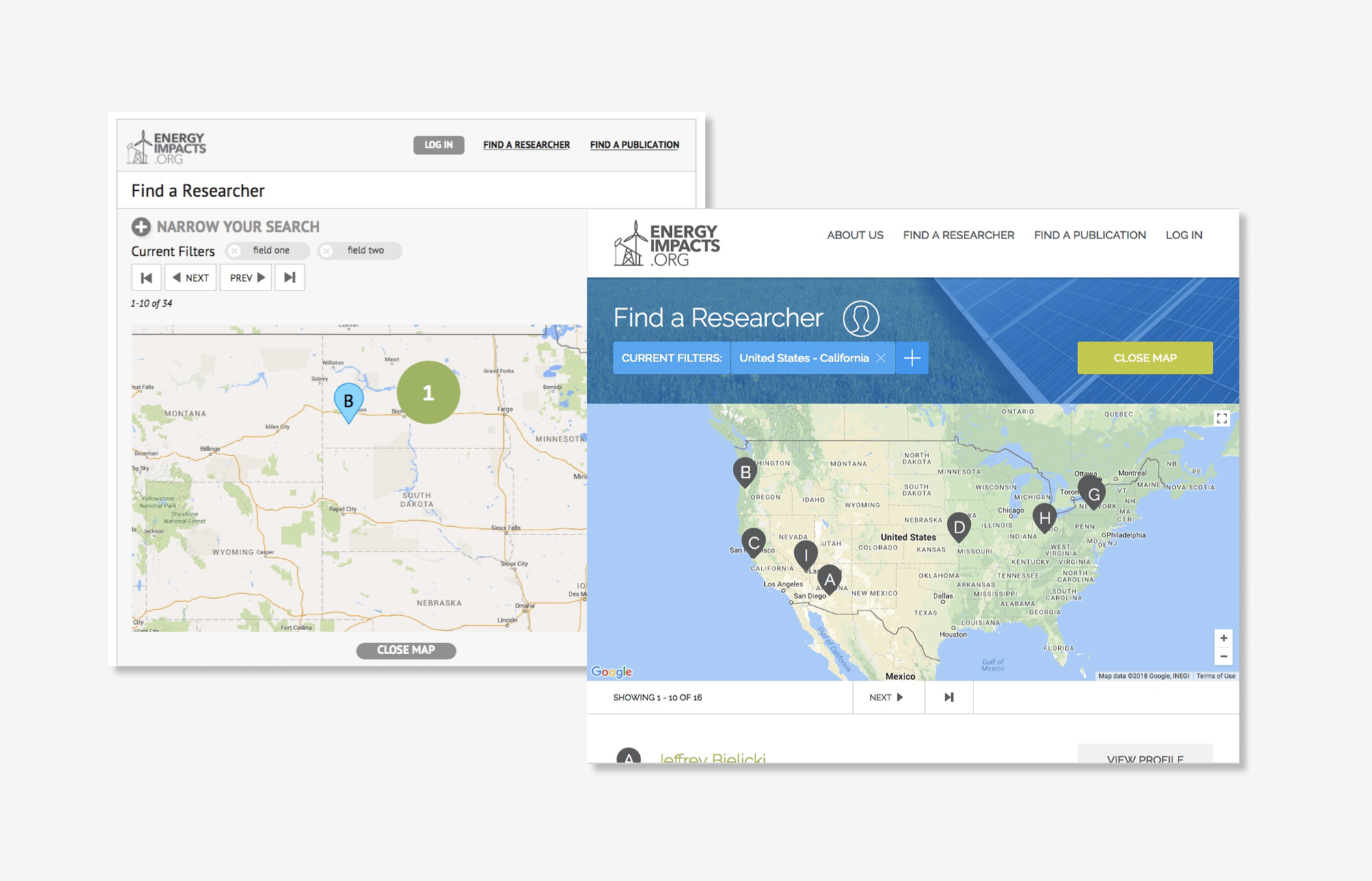Jump to first page in wireframe pager

(x=146, y=277)
